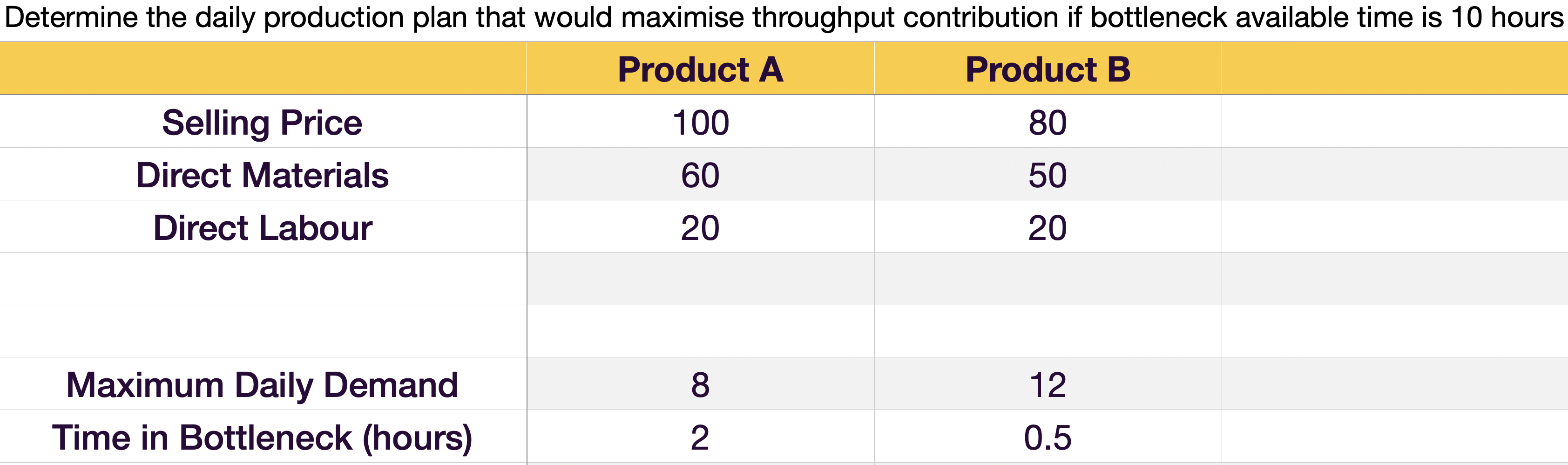Select the Product B header cell
Screen dimensions: 1568x465
click(1048, 69)
